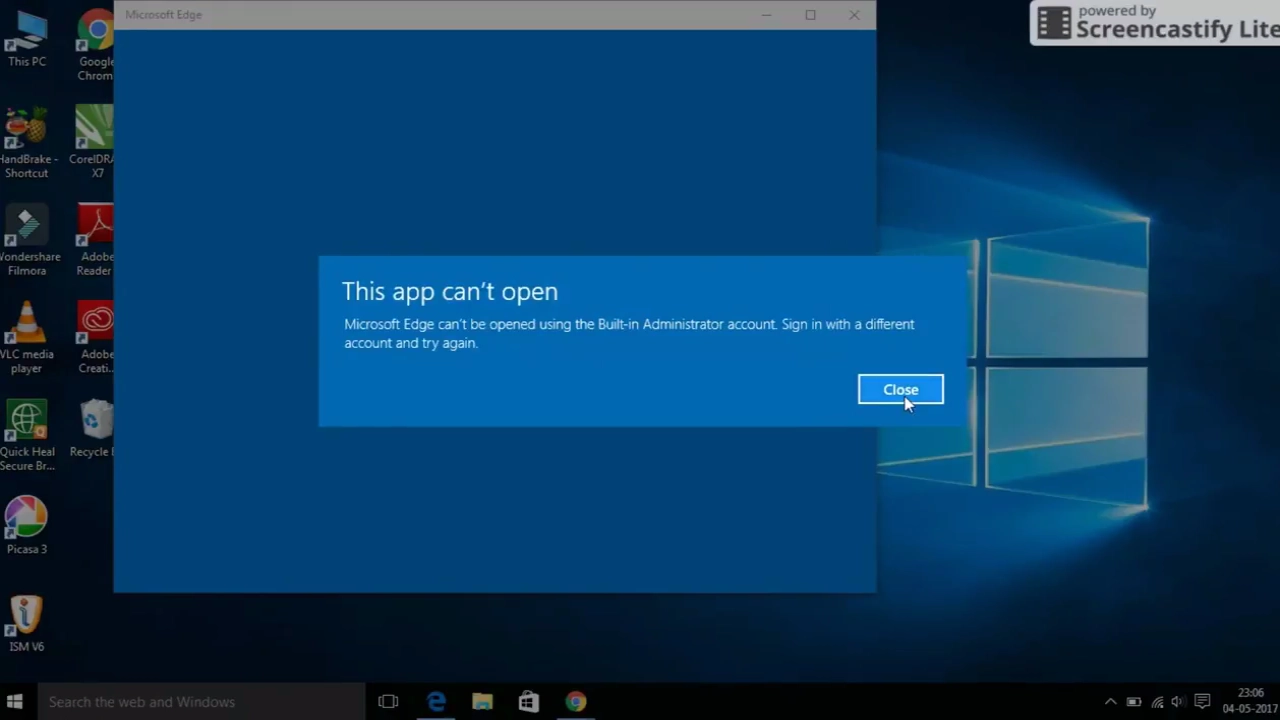
Task: Minimize the Microsoft Edge window
Action: point(766,15)
